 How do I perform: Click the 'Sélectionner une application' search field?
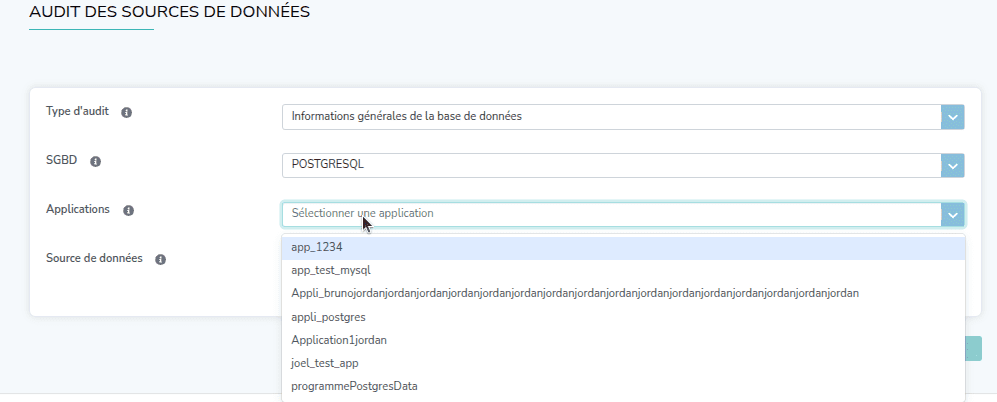[x=610, y=214]
